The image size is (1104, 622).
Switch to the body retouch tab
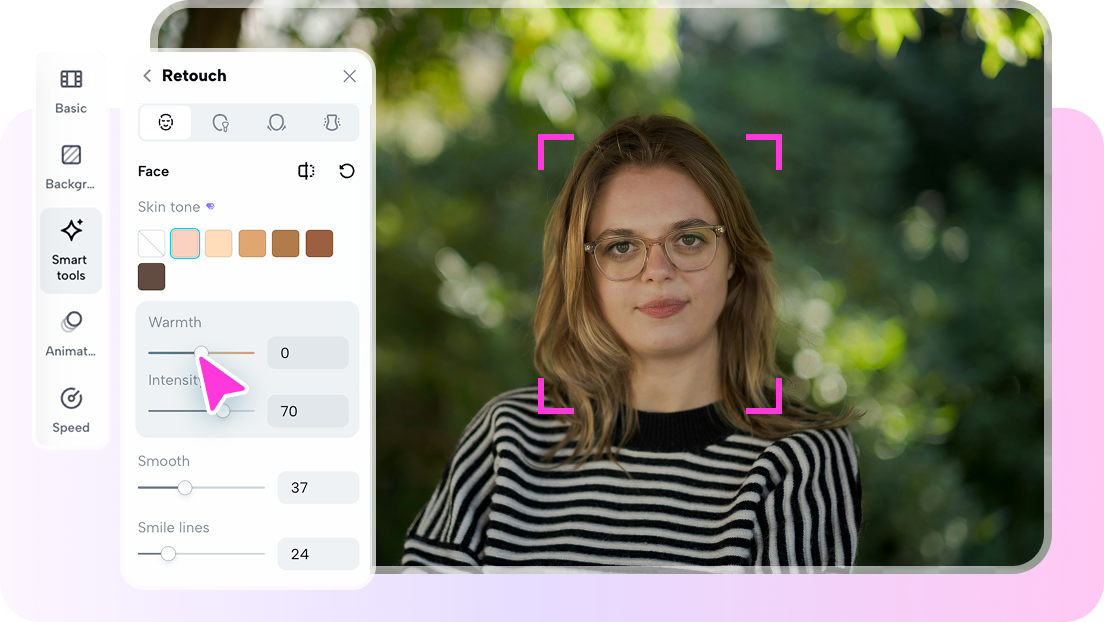pos(332,123)
